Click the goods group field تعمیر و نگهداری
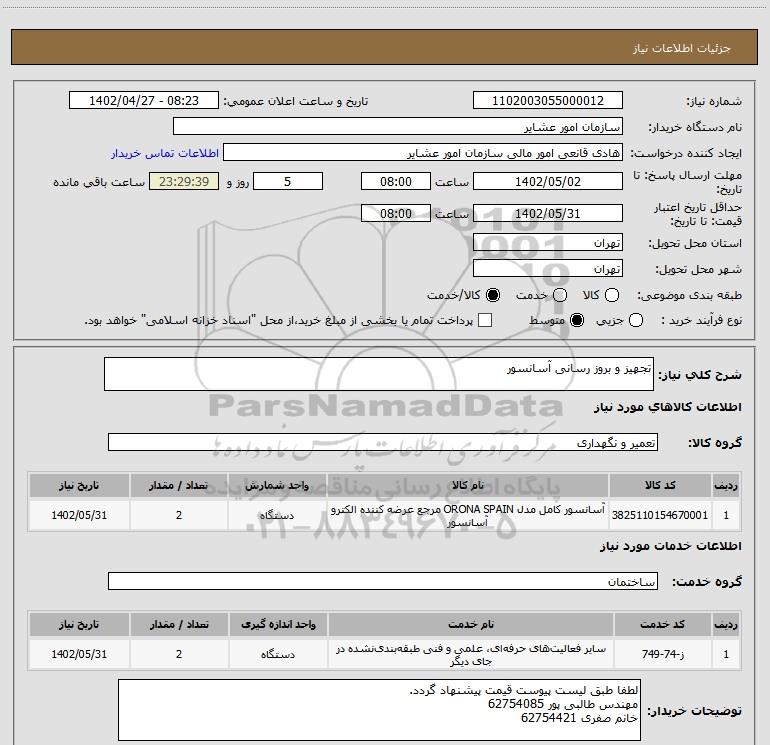Image resolution: width=770 pixels, height=745 pixels. (x=383, y=442)
